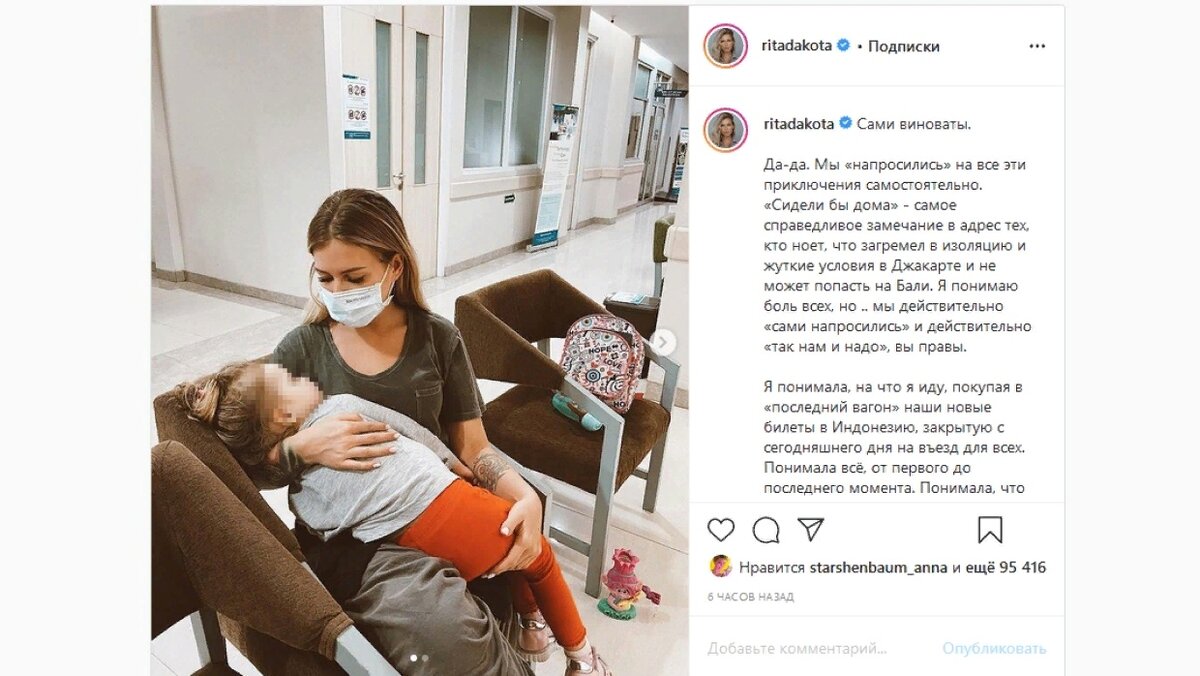Open ritadakota username in caption
Image resolution: width=1200 pixels, height=676 pixels.
point(798,124)
